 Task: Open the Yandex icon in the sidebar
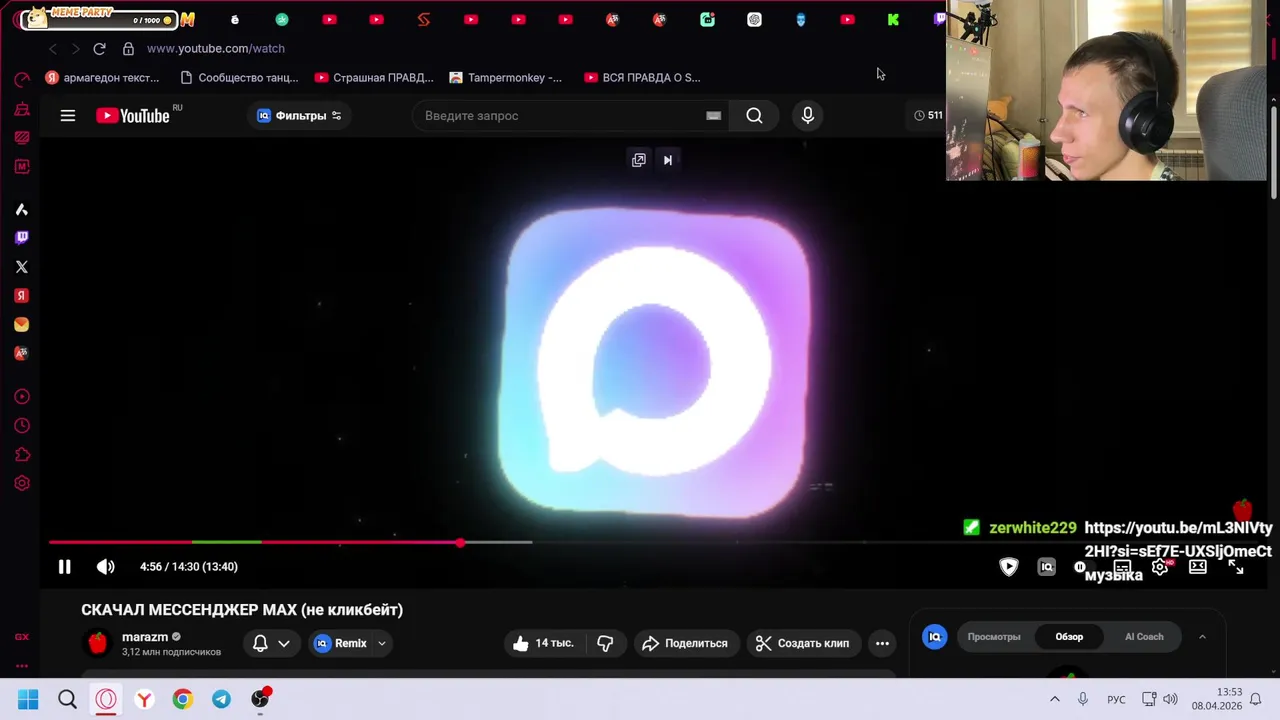(x=22, y=296)
